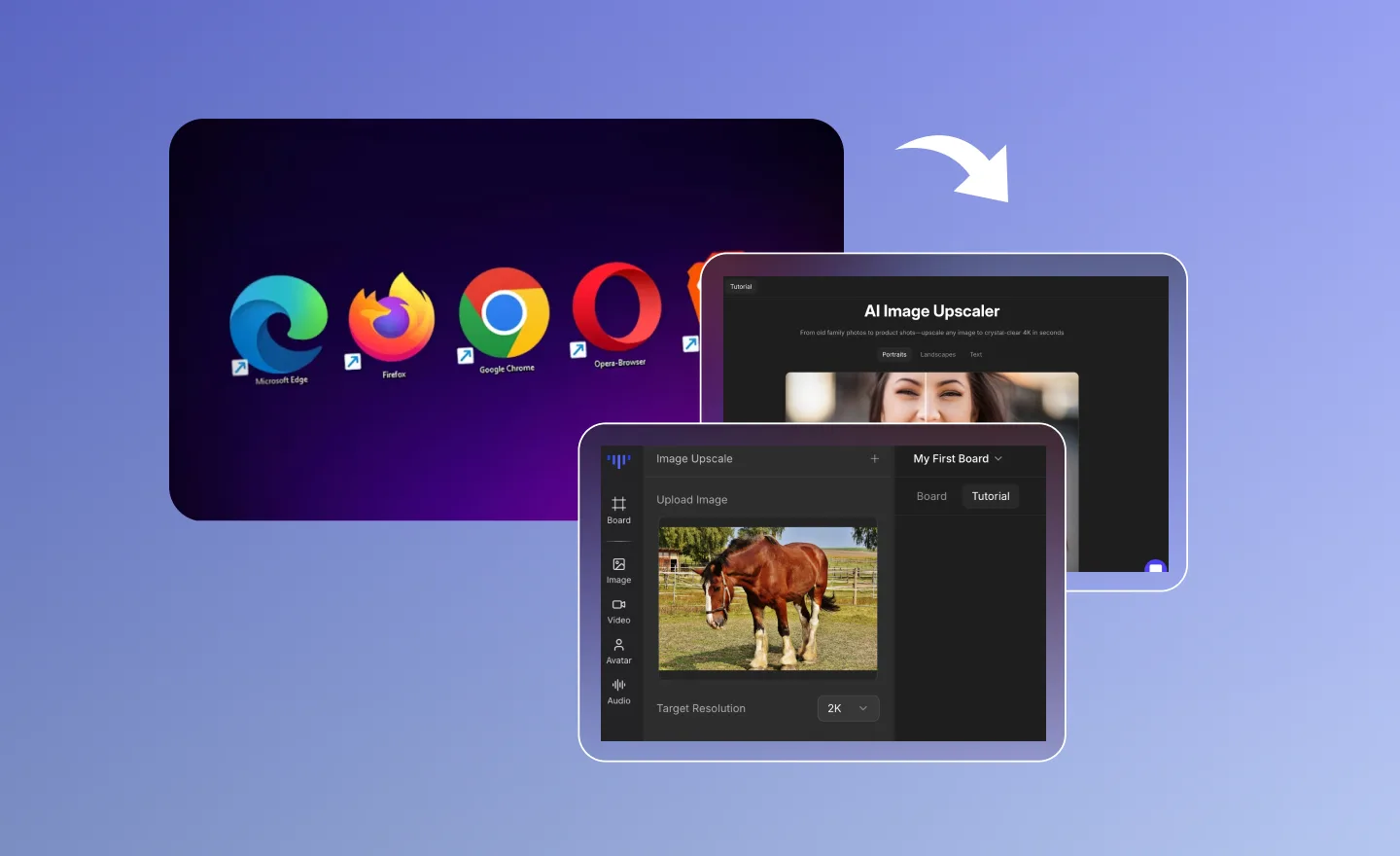Viewport: 1400px width, 856px height.
Task: Open the Microsoft Edge desktop shortcut
Action: [279, 325]
